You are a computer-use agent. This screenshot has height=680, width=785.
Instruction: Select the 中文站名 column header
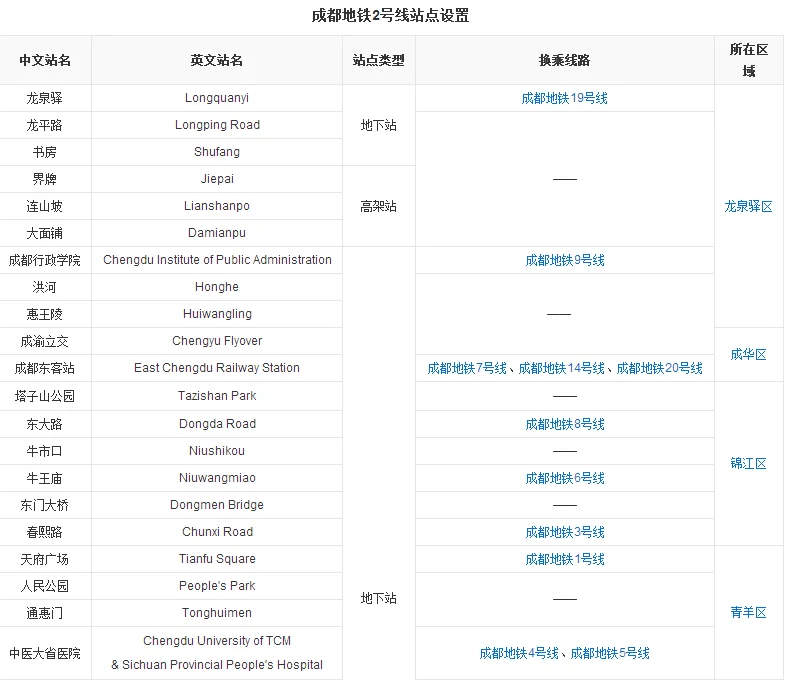click(x=45, y=60)
